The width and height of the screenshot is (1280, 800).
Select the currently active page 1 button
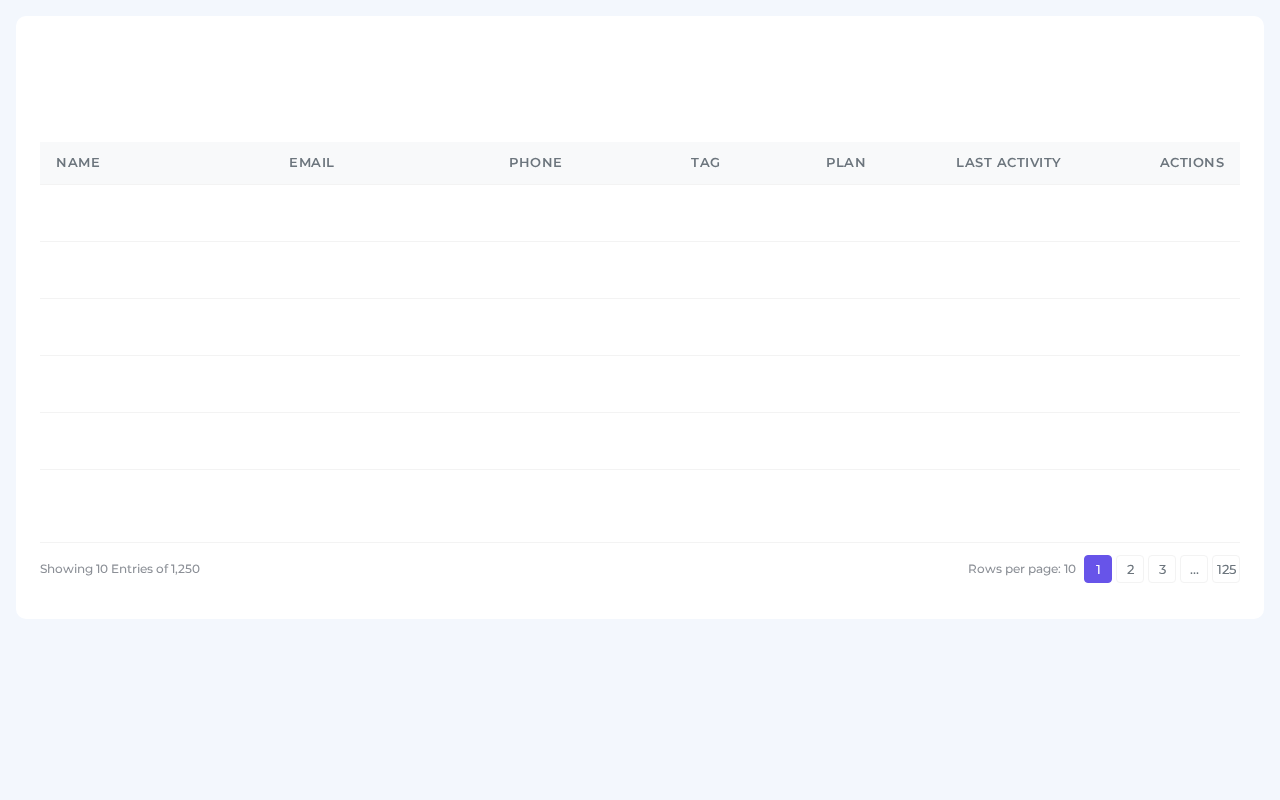1098,568
